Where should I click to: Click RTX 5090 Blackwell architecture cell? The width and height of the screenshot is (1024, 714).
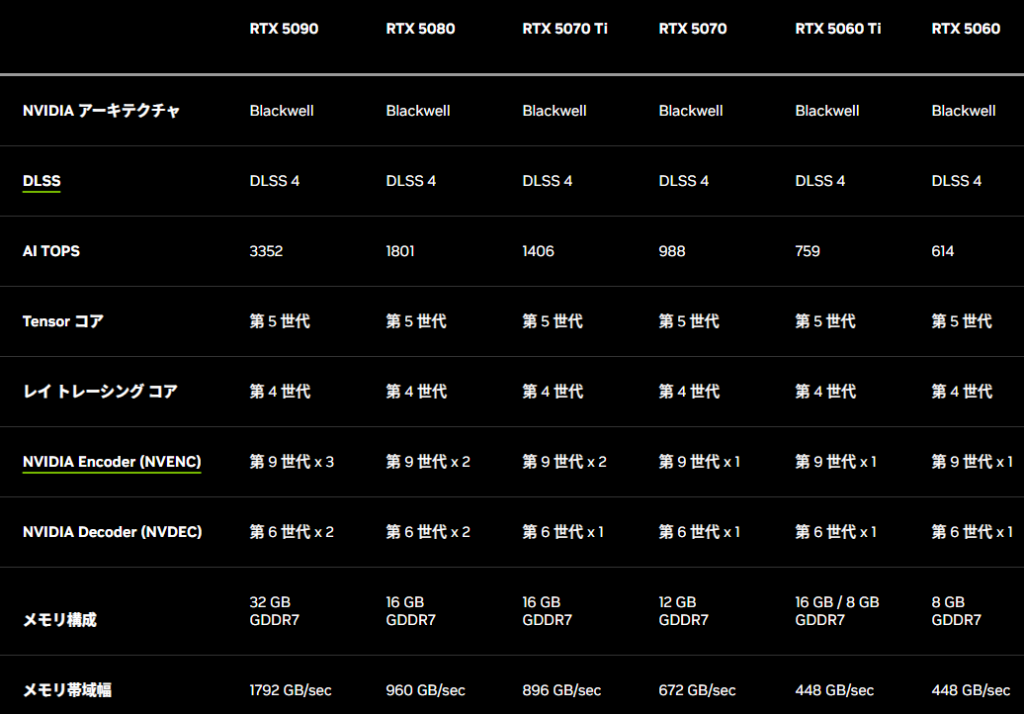click(x=281, y=111)
